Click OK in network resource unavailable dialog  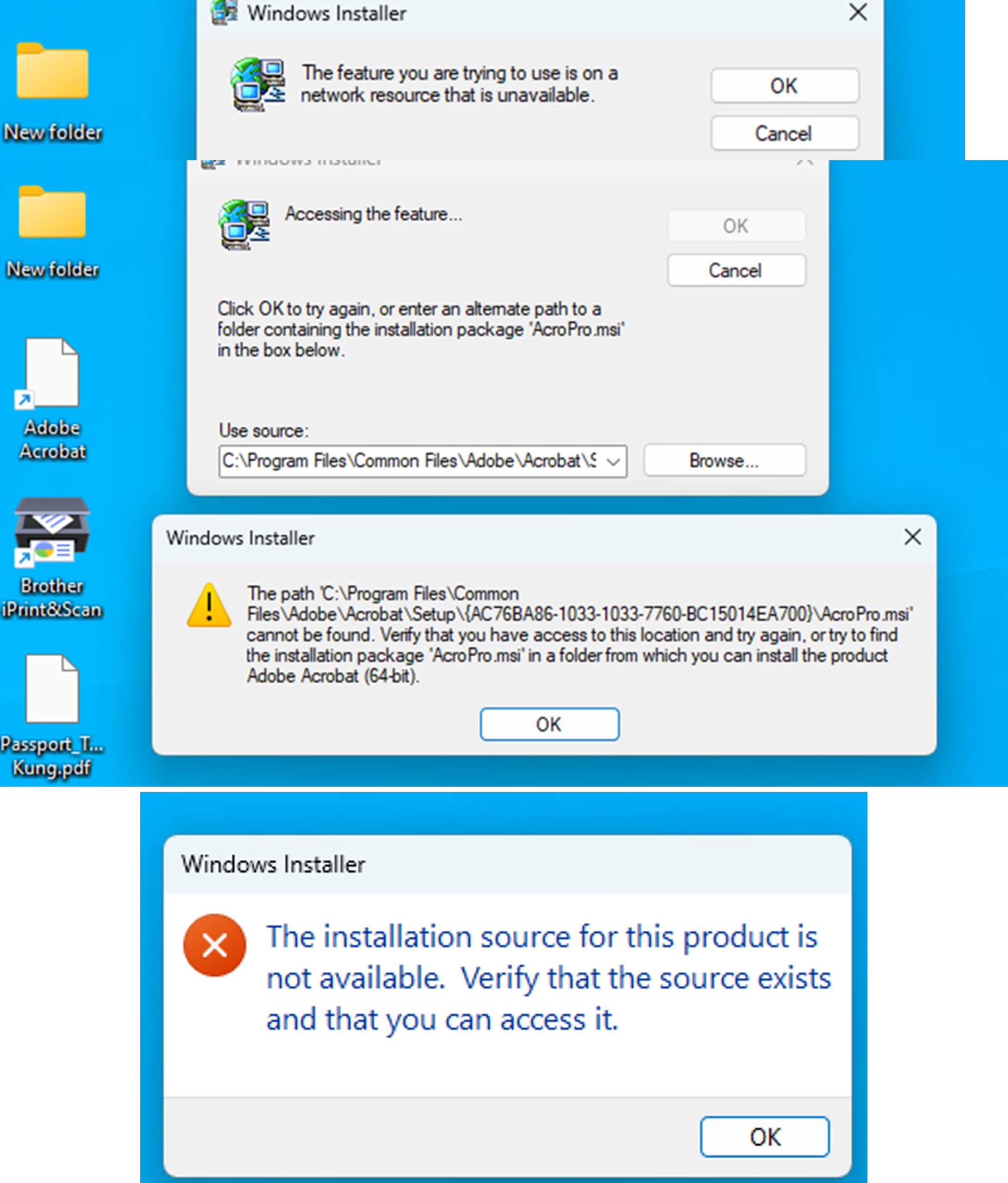(x=784, y=86)
